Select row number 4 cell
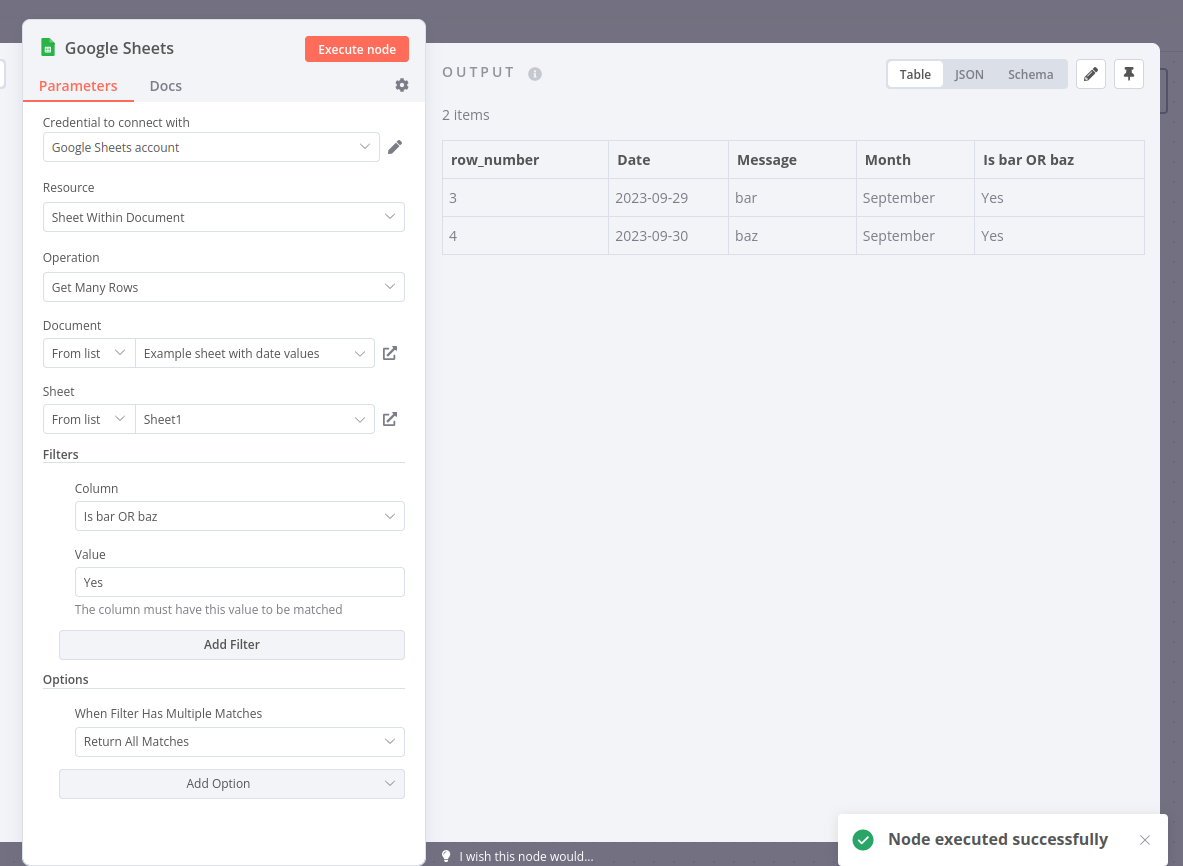1183x866 pixels. pyautogui.click(x=525, y=235)
